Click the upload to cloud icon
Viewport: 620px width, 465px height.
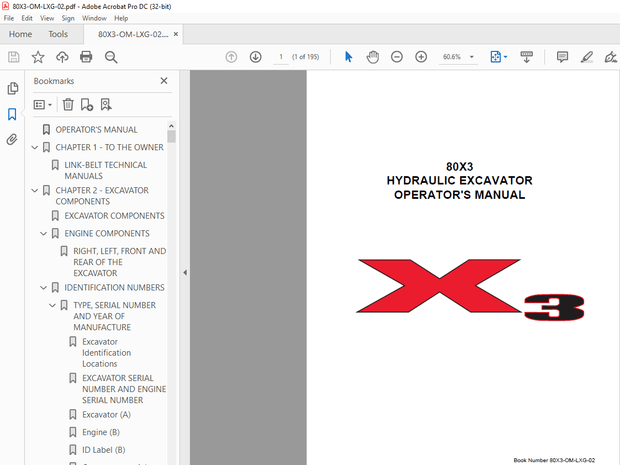click(62, 57)
